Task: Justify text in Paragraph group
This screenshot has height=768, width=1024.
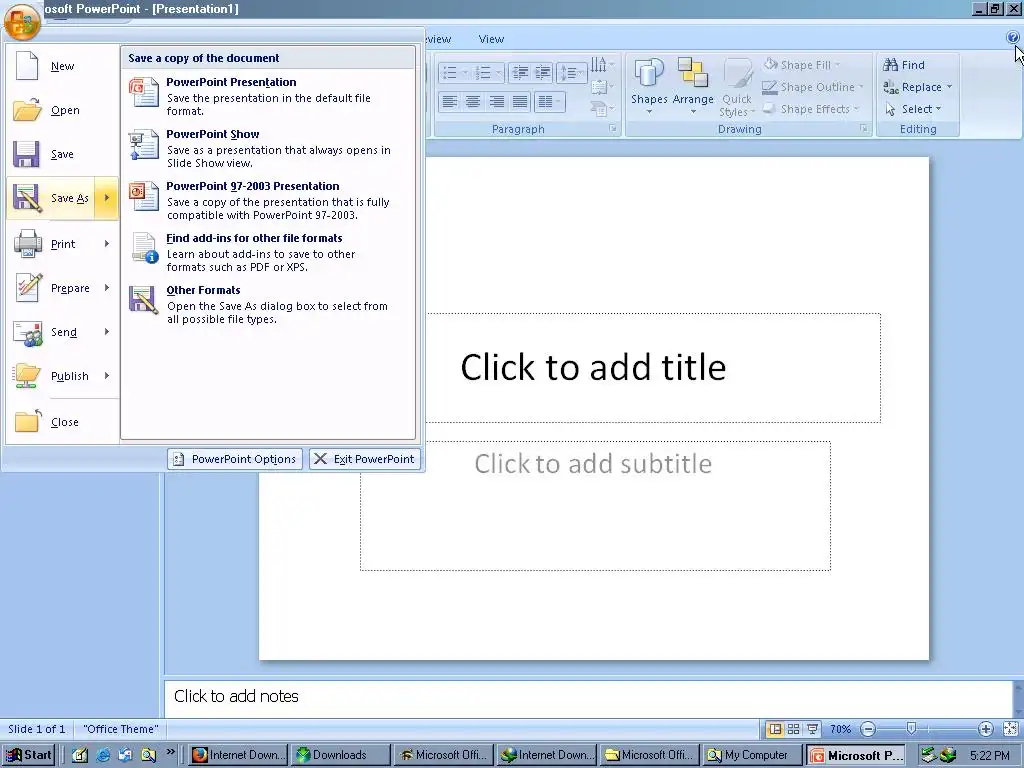Action: coord(520,102)
